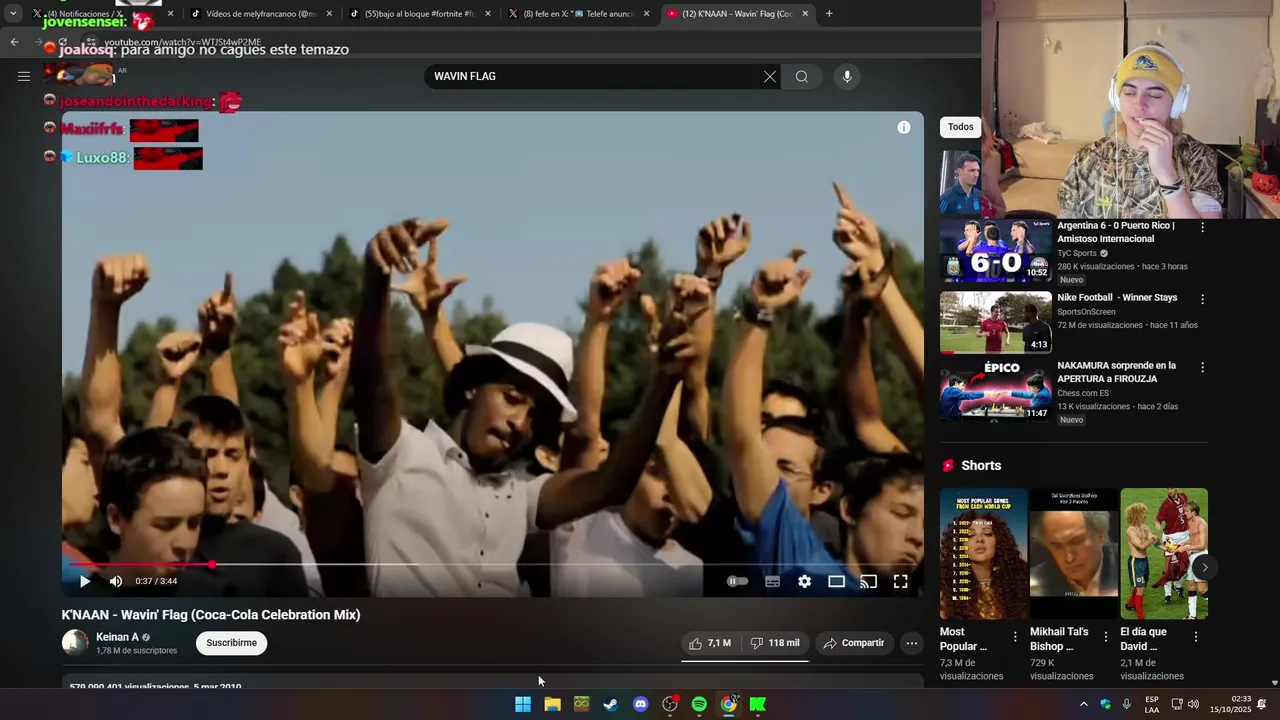Open the Keinan A channel name
Image resolution: width=1280 pixels, height=720 pixels.
[117, 637]
